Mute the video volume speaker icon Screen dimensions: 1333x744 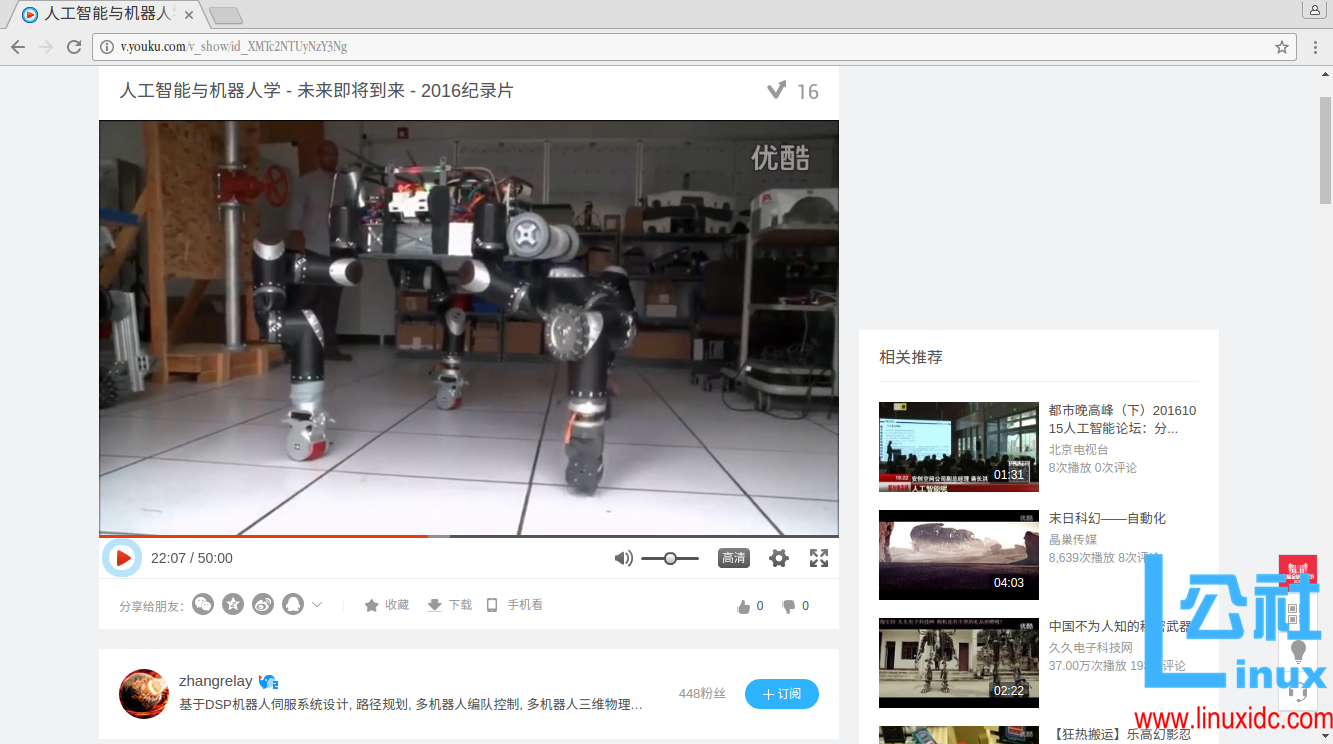click(623, 558)
